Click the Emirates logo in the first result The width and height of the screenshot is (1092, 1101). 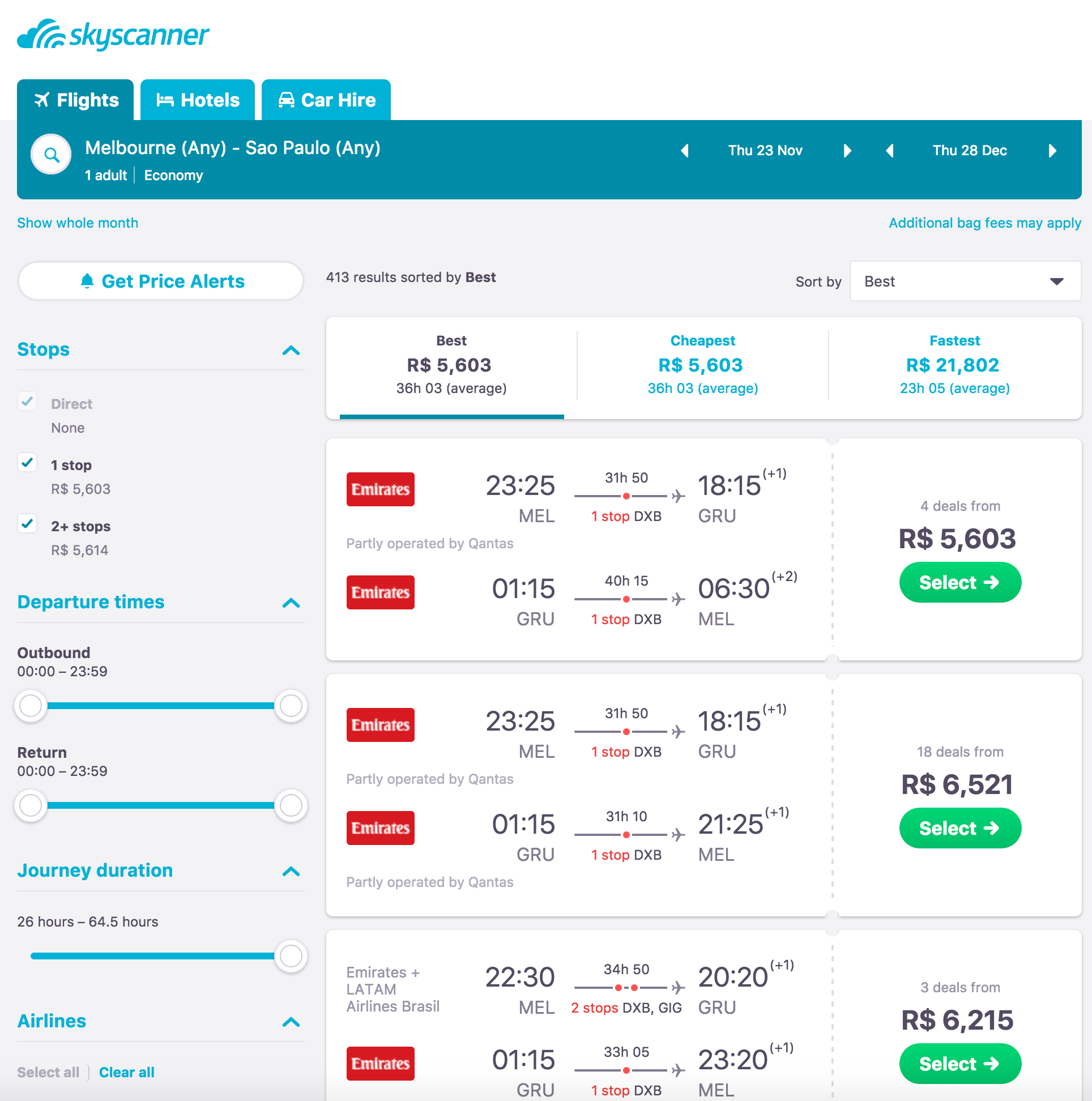point(380,489)
